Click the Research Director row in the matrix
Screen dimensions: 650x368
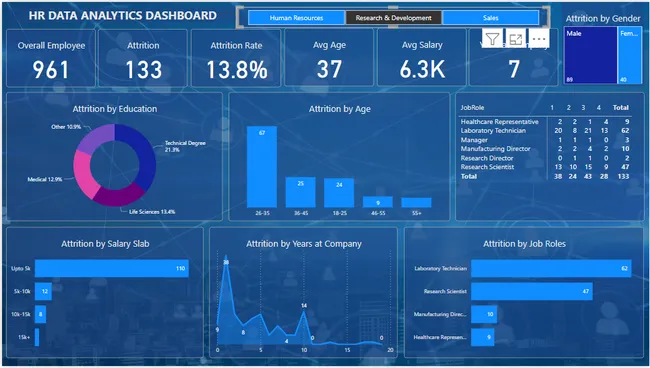pos(545,158)
